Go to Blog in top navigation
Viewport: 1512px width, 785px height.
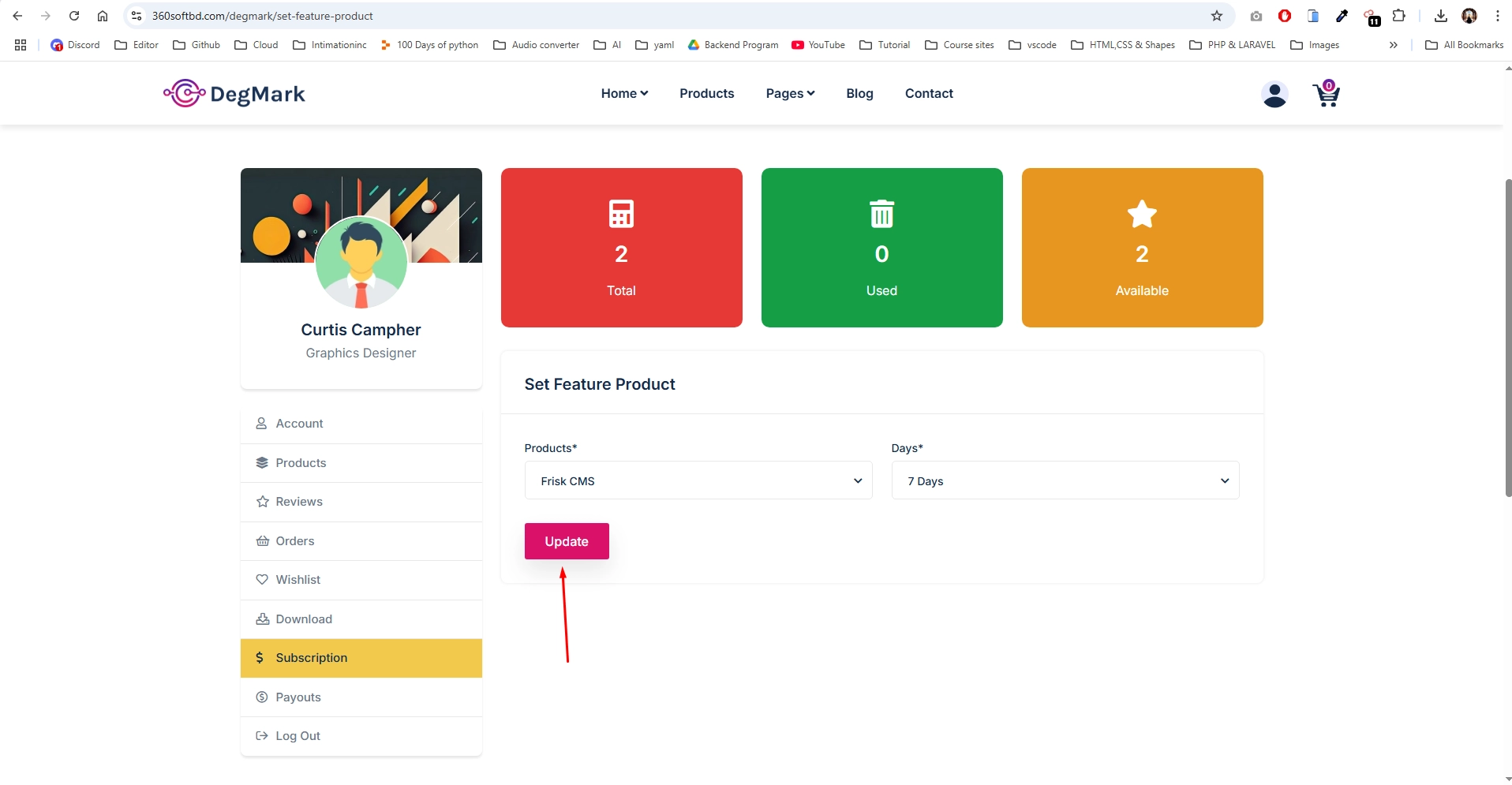[x=859, y=93]
